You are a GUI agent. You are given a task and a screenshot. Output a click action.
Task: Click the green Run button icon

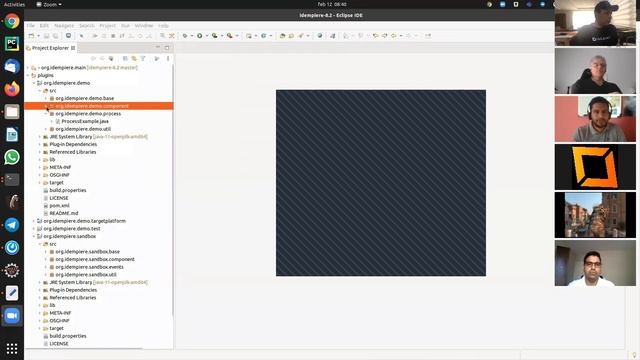(x=200, y=36)
